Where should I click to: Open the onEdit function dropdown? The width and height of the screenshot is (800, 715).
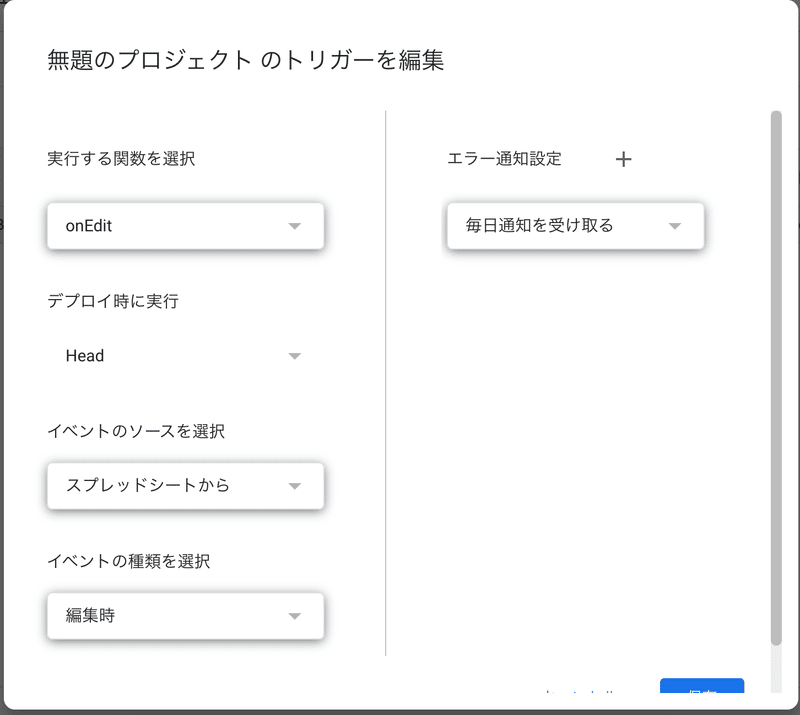click(x=185, y=226)
